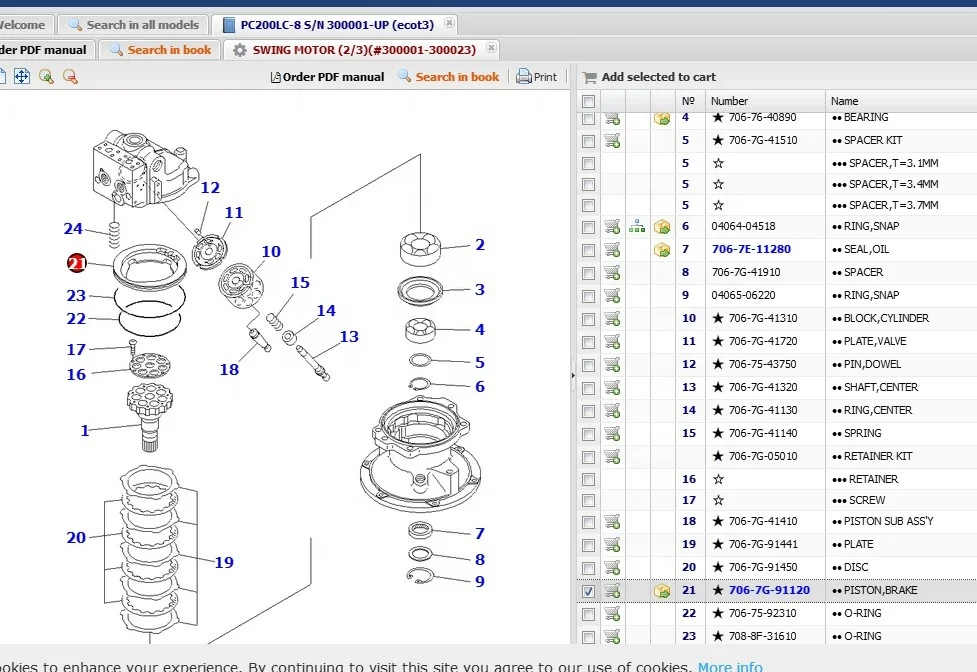The image size is (977, 672).
Task: Click the More info cookies link
Action: point(730,666)
